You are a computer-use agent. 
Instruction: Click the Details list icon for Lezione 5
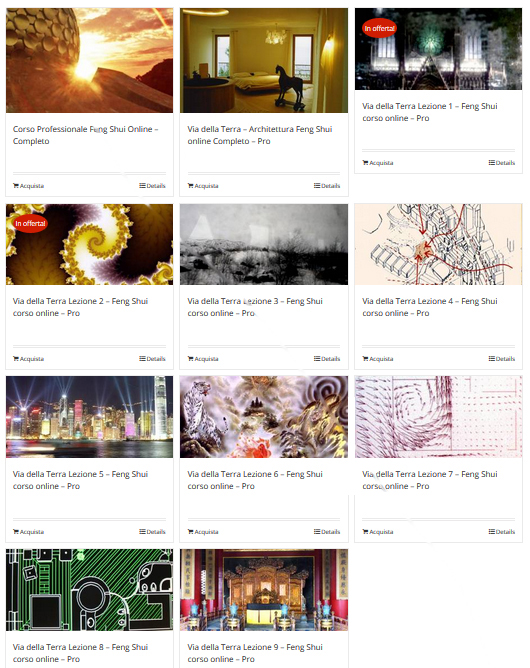coord(142,532)
